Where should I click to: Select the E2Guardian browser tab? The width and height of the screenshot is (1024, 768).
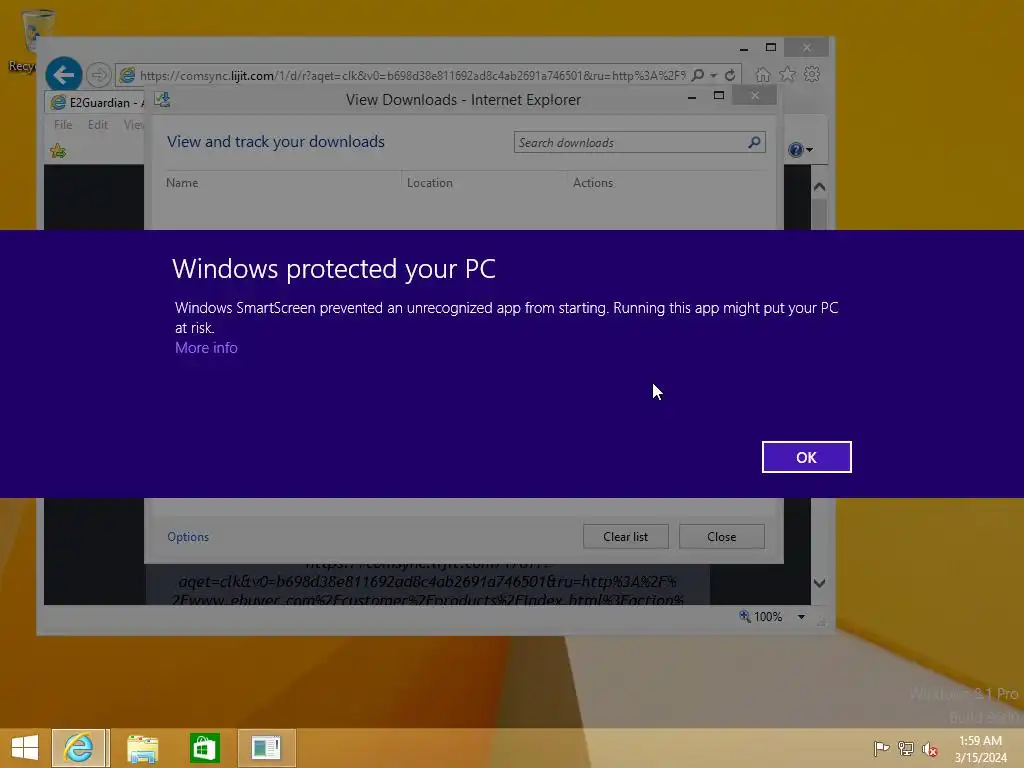(x=95, y=103)
